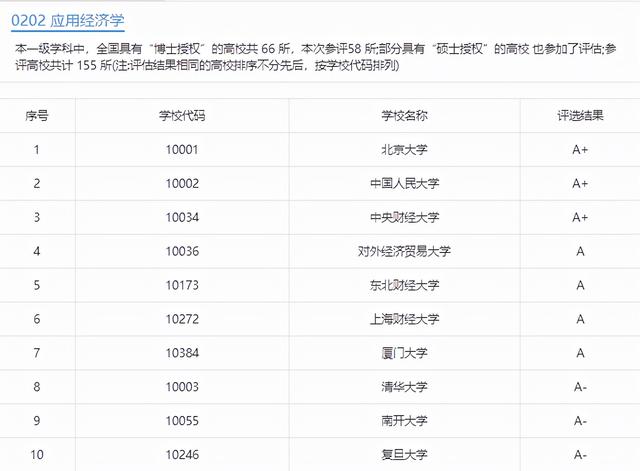The width and height of the screenshot is (640, 471).
Task: Click the A- result for 清华大学
Action: click(x=580, y=387)
